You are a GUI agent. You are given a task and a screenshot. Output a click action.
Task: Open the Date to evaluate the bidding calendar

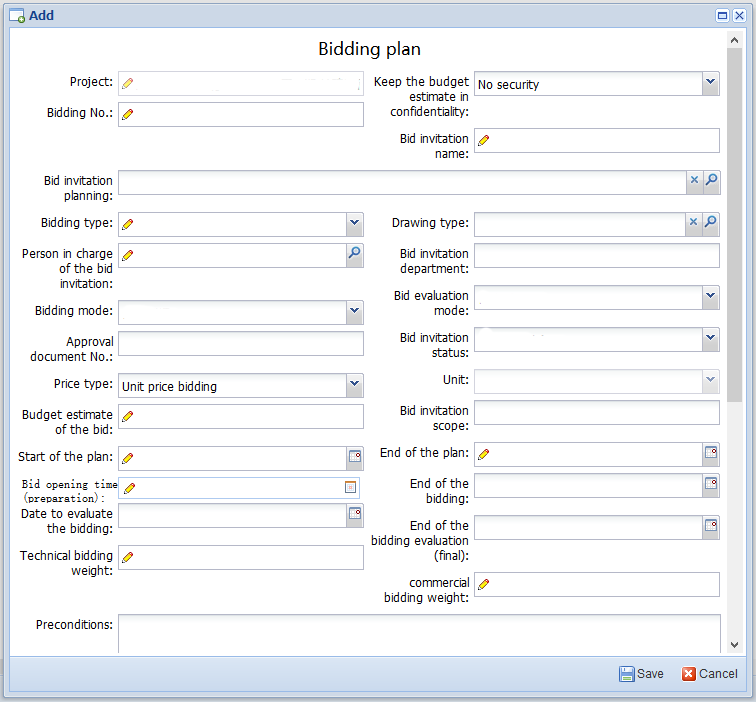click(x=354, y=514)
